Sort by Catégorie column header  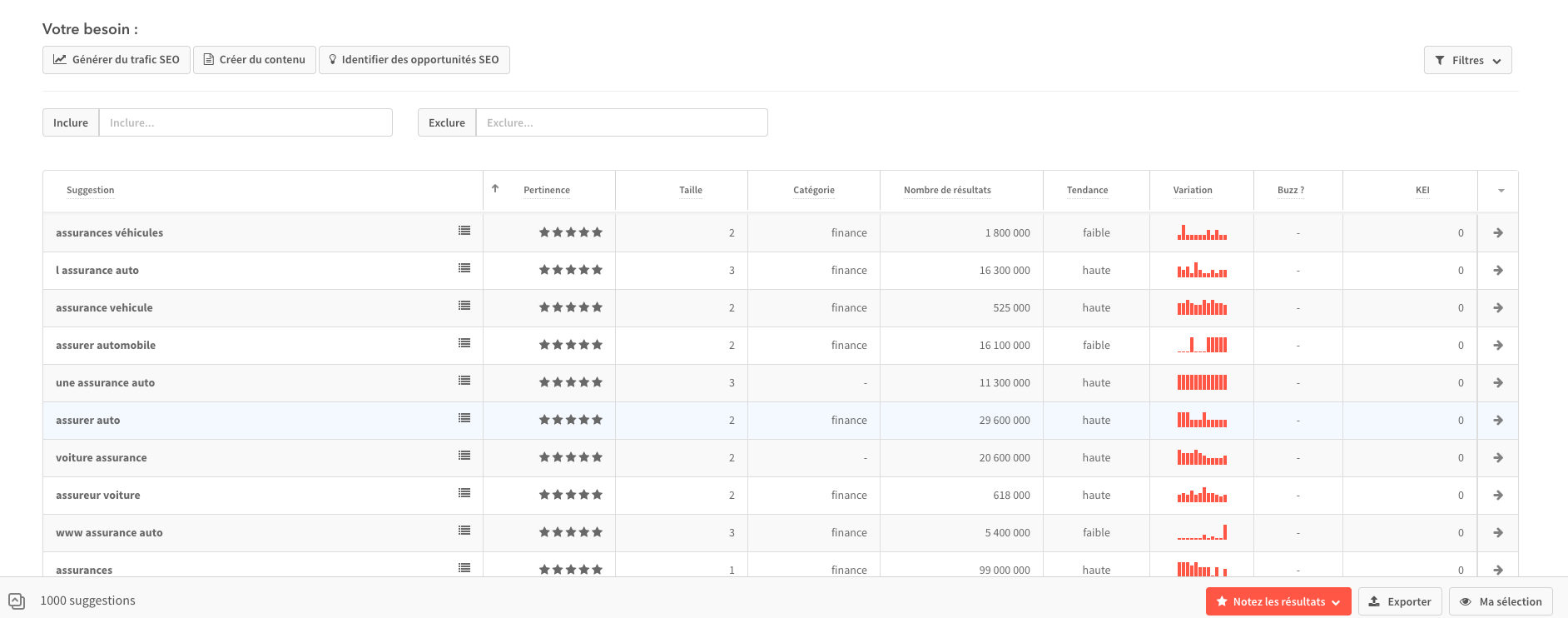[x=814, y=190]
